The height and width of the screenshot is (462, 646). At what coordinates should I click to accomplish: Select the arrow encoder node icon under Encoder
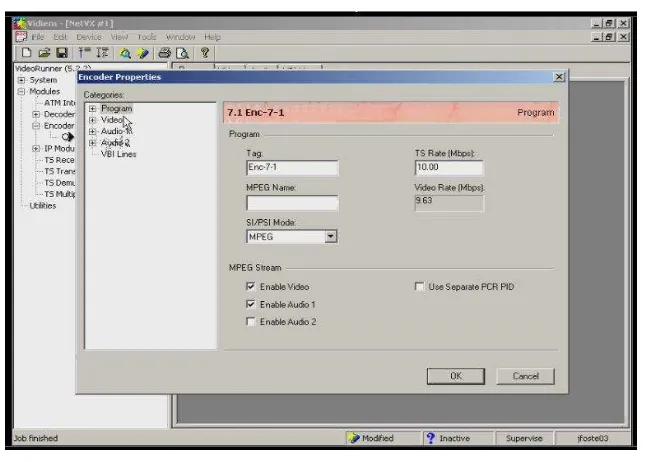(68, 137)
